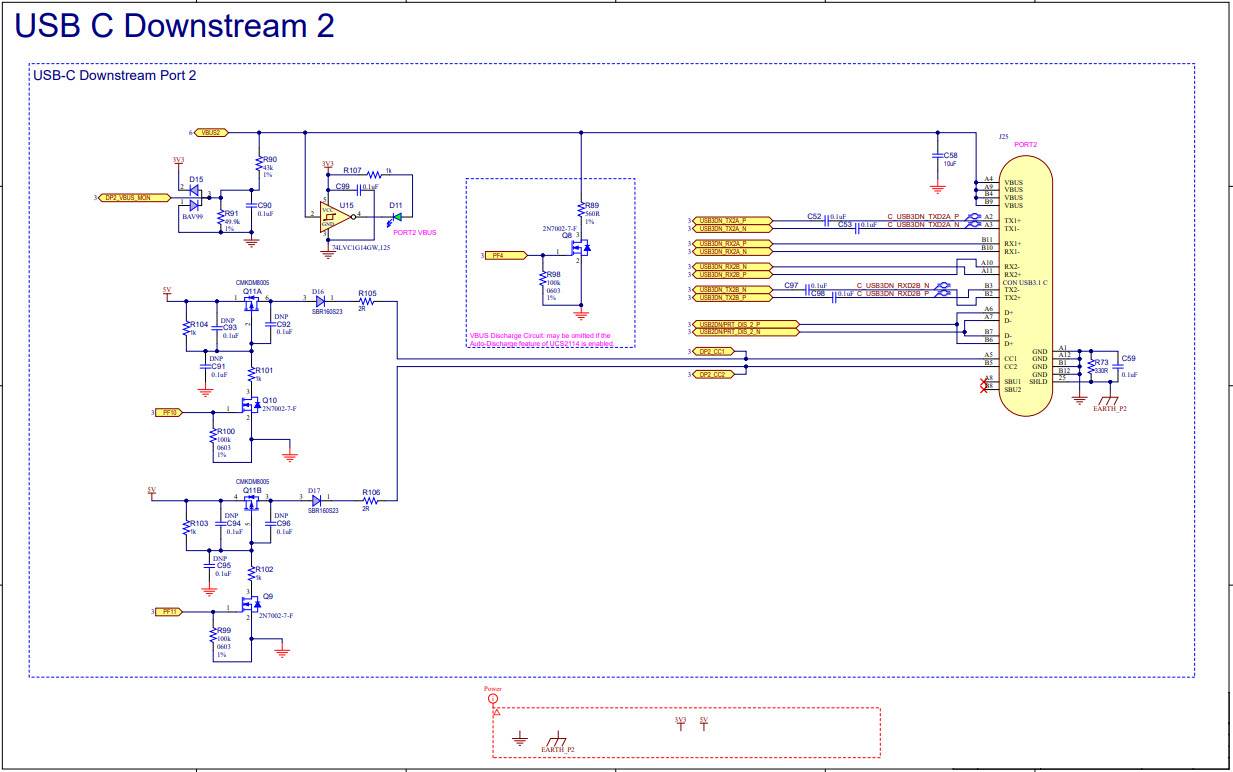The image size is (1233, 772).
Task: Click the D11 LED symbol near PORT2 VBUS
Action: (x=398, y=217)
